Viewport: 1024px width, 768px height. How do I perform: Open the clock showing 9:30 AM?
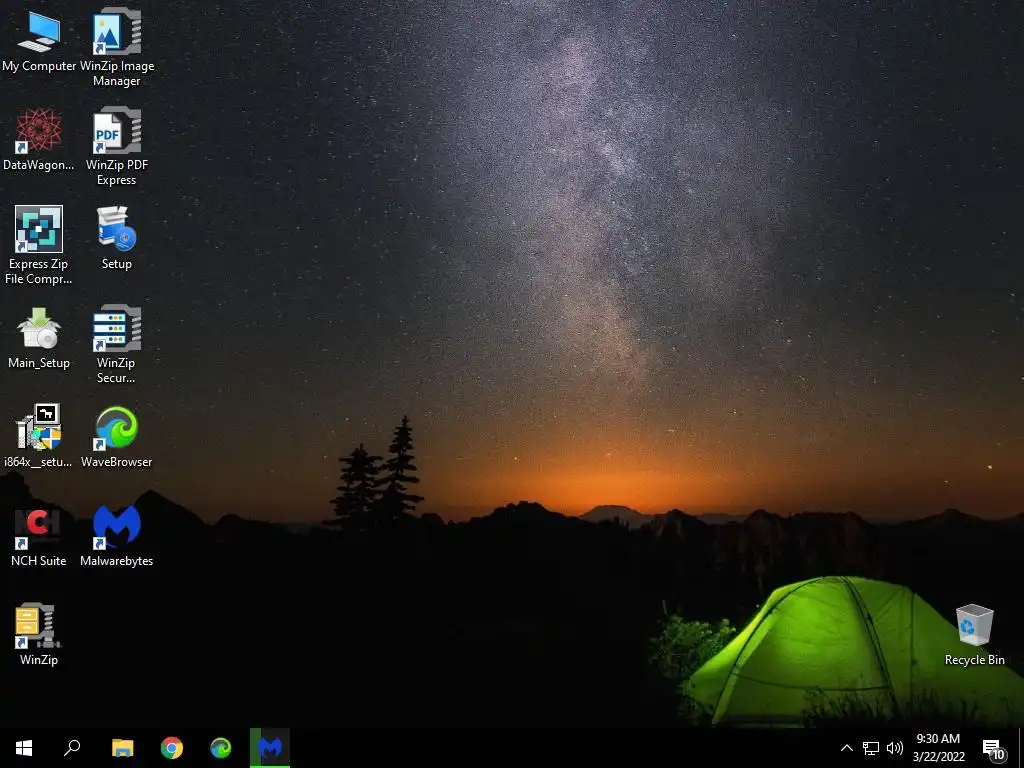point(938,748)
